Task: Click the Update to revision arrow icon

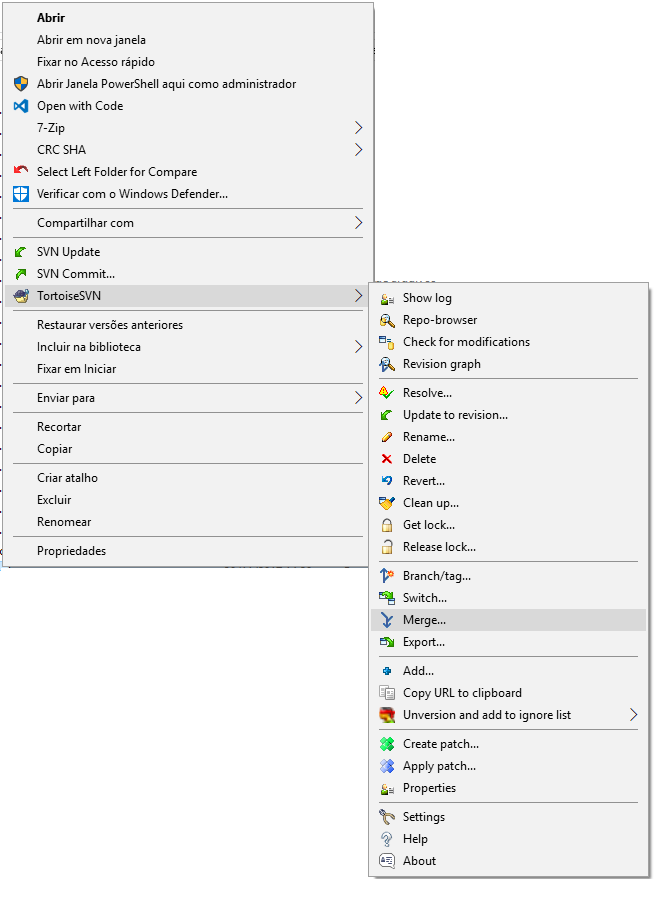Action: click(x=387, y=415)
